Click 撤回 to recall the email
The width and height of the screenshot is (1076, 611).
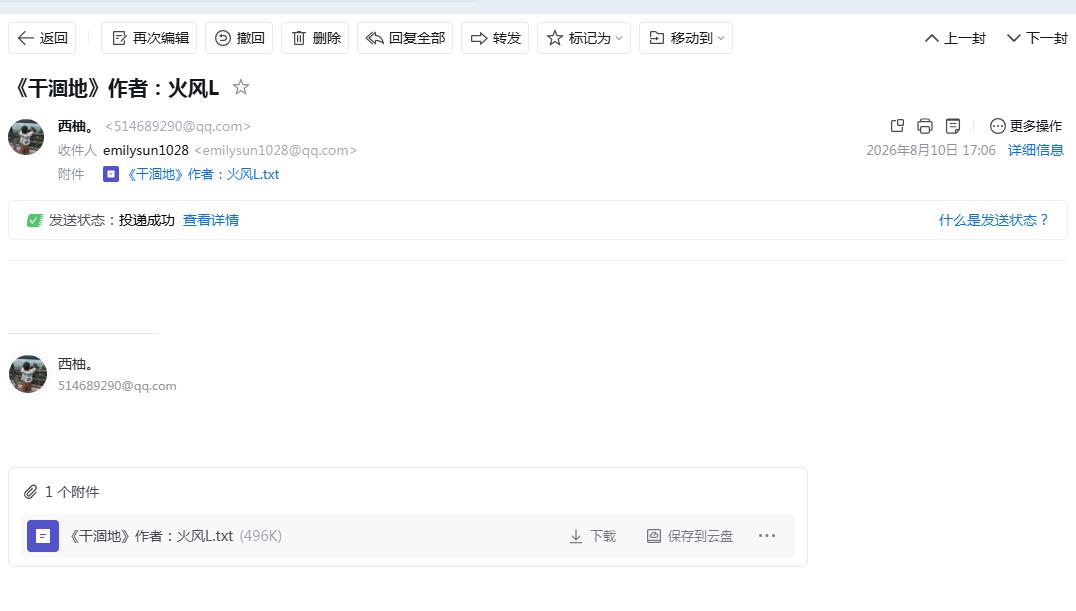[x=239, y=38]
